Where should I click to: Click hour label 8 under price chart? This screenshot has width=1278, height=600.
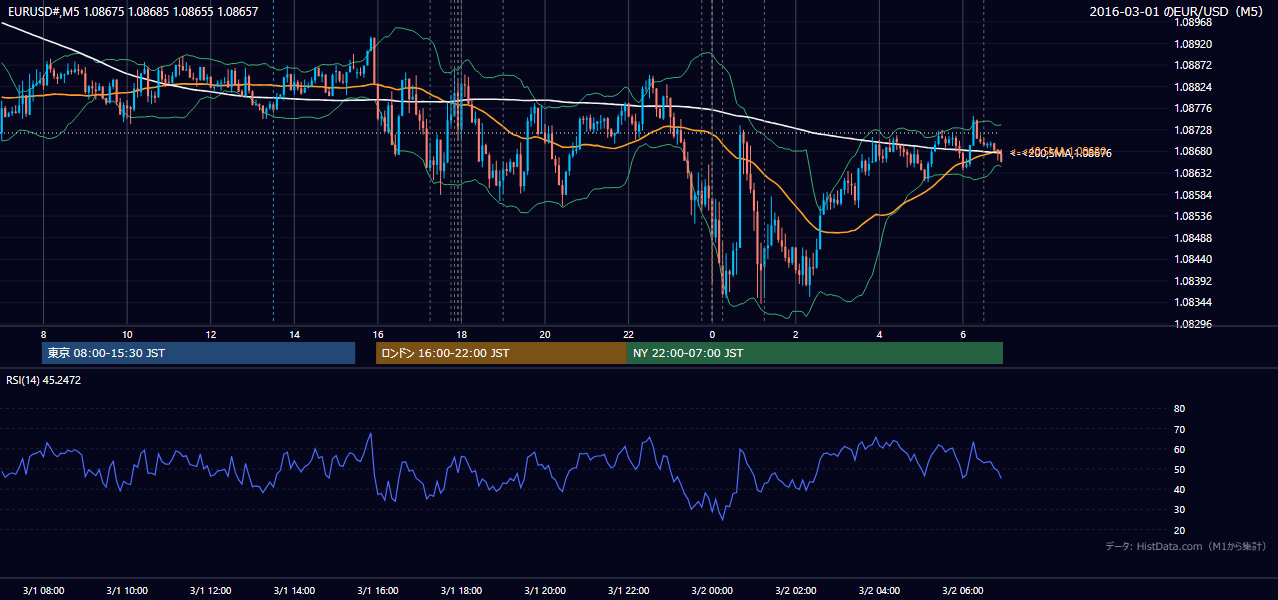(x=43, y=334)
